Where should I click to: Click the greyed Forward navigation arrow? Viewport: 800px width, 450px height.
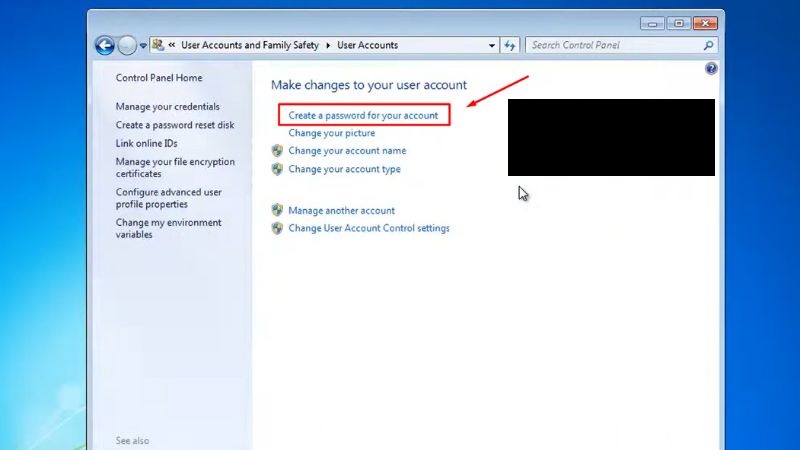coord(127,45)
